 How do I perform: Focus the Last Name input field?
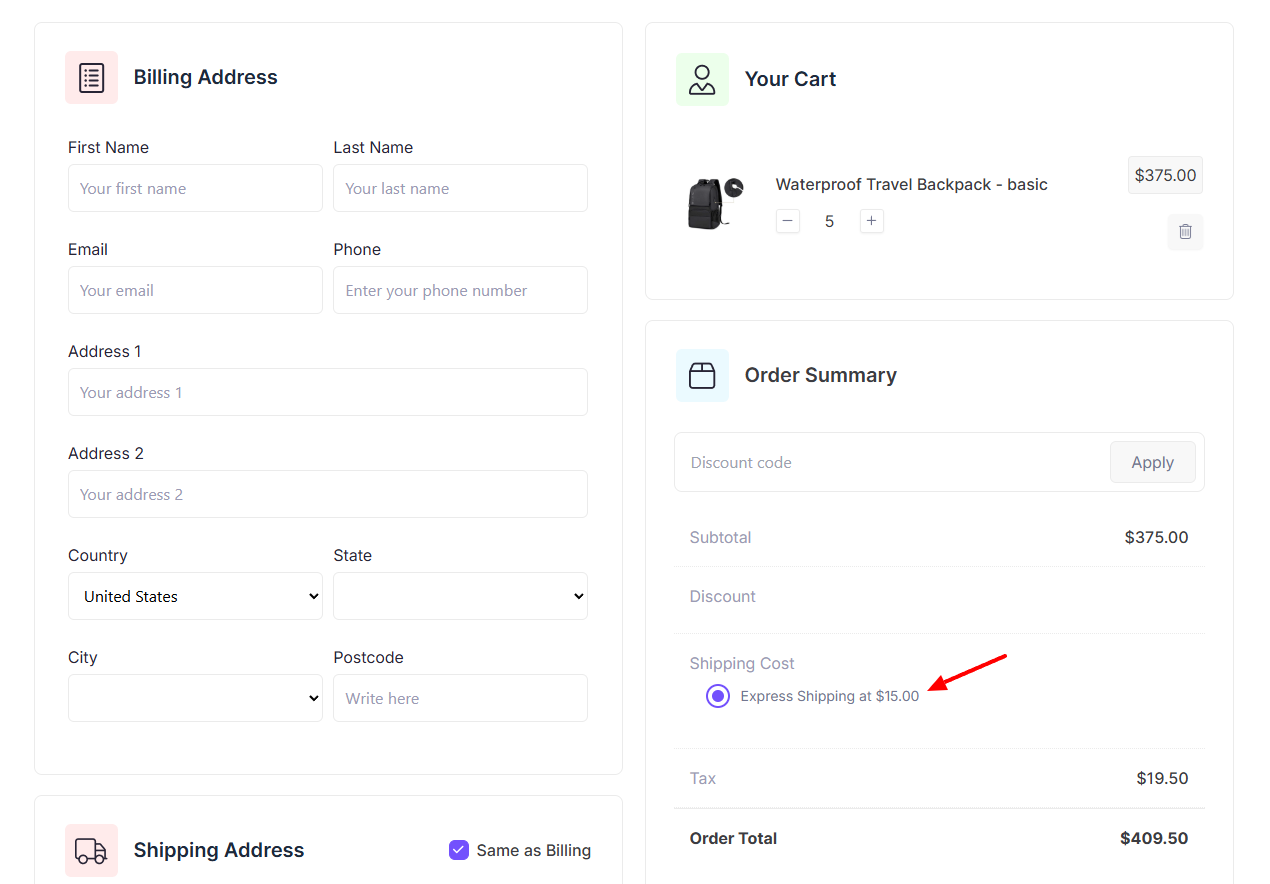[x=460, y=188]
